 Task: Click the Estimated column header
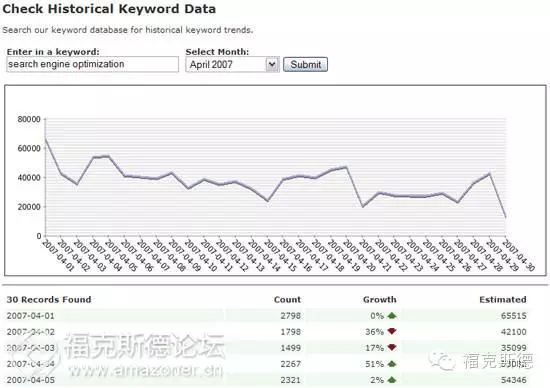503,300
